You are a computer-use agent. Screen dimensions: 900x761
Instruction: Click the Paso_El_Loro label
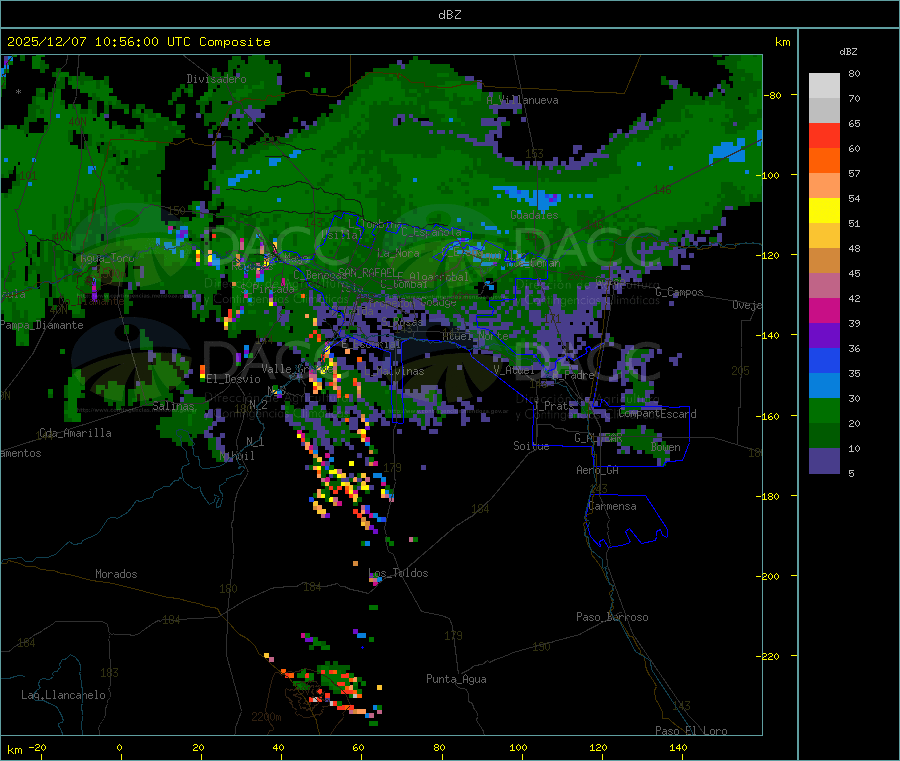click(691, 731)
